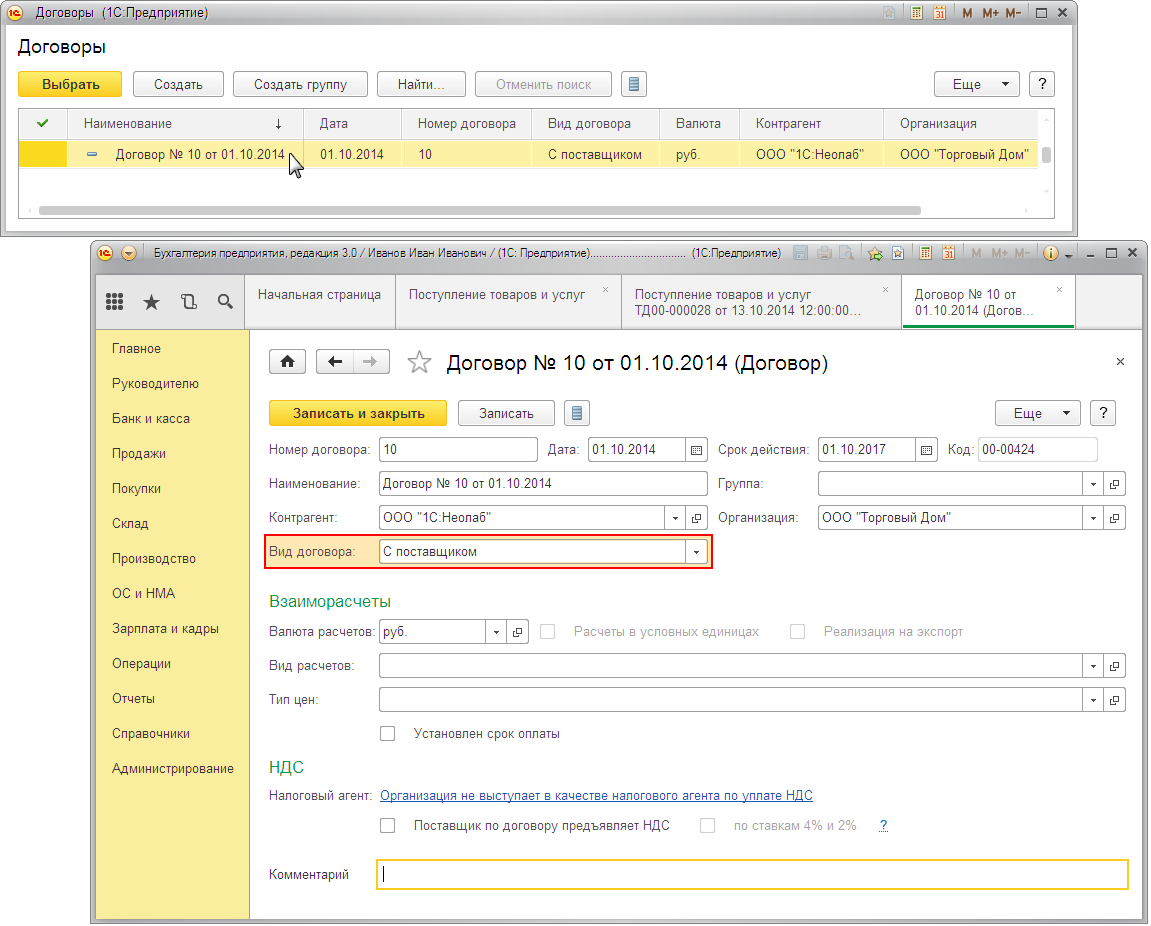Open the sections grid menu icon
The image size is (1151, 926).
pyautogui.click(x=115, y=301)
